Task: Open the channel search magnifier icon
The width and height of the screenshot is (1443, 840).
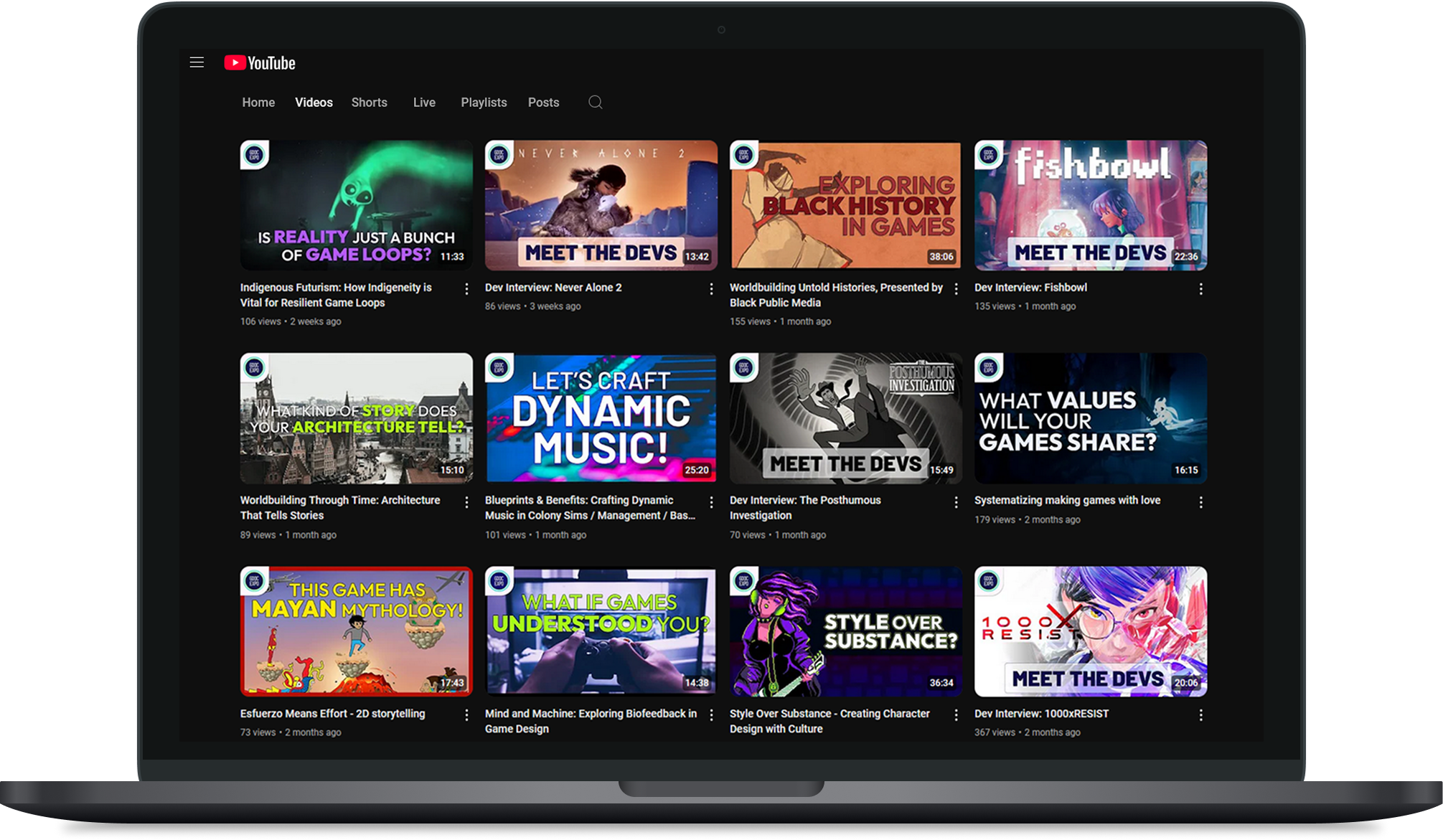Action: 595,102
